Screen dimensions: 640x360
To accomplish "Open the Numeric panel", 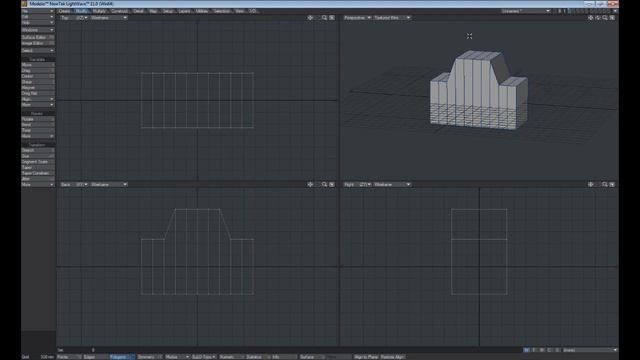I will (231, 357).
